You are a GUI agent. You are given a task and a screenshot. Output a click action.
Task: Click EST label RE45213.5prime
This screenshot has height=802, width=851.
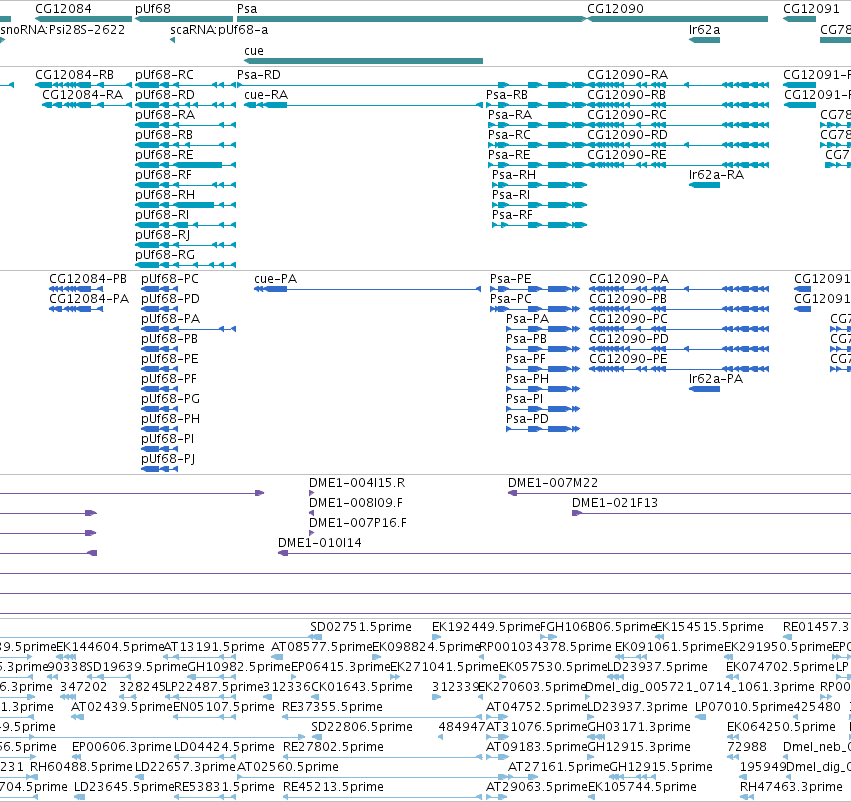point(333,786)
